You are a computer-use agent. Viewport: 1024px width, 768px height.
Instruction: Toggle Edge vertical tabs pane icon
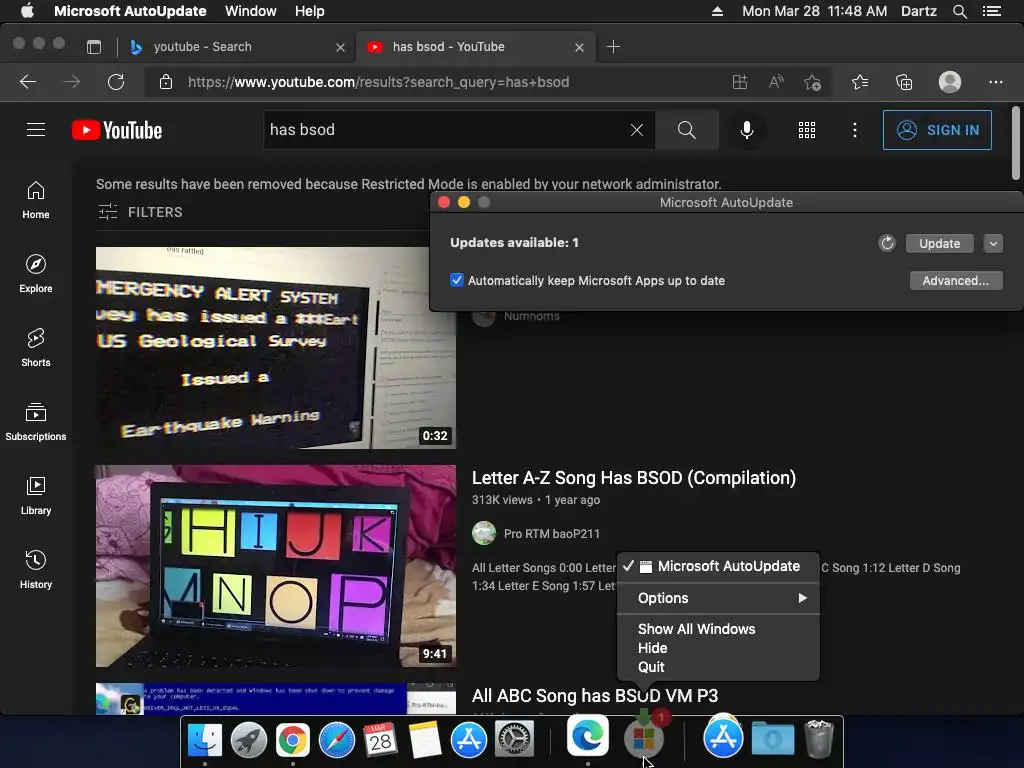point(94,46)
